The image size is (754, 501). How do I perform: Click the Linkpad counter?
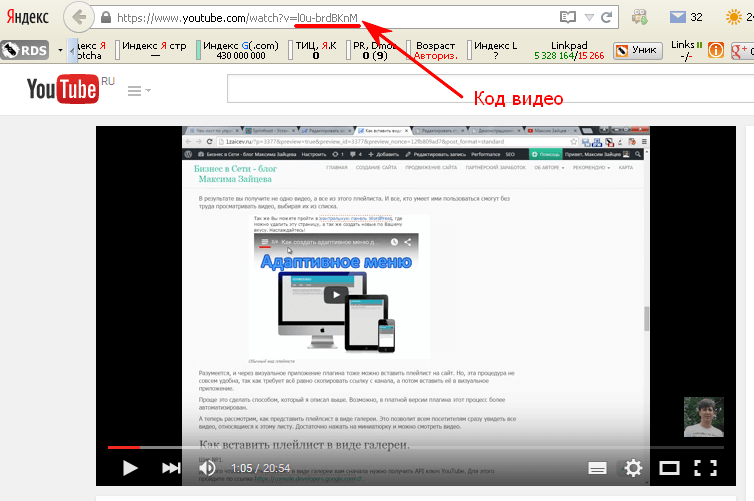click(569, 50)
